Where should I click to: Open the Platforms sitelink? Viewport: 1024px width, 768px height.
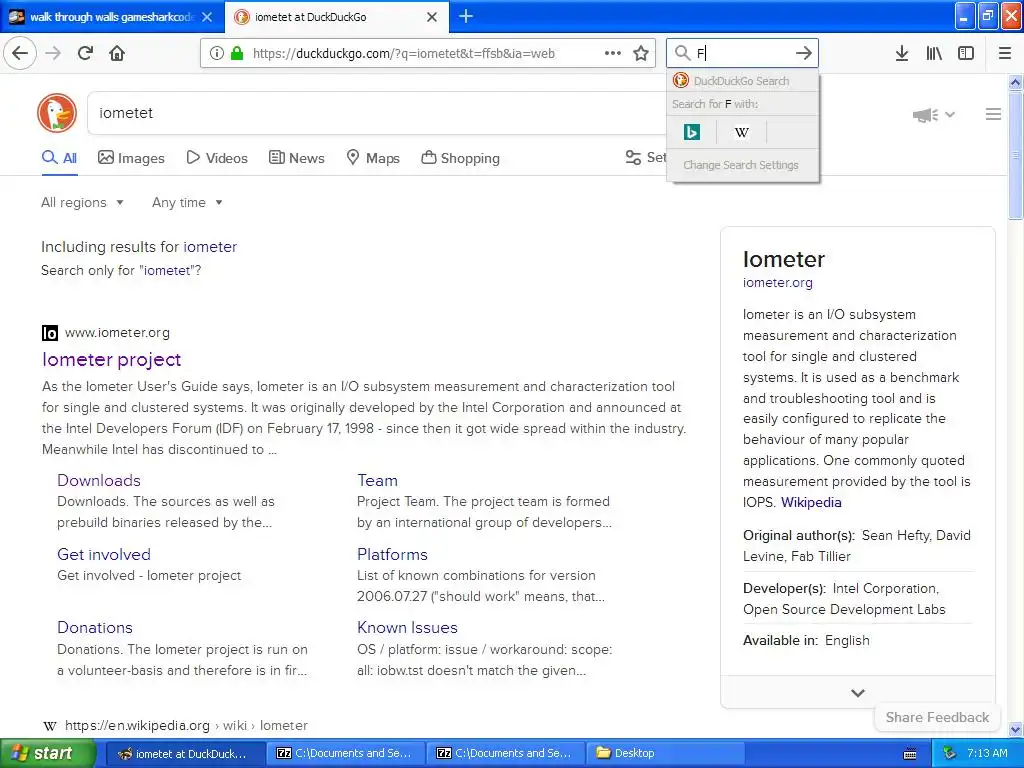tap(392, 554)
